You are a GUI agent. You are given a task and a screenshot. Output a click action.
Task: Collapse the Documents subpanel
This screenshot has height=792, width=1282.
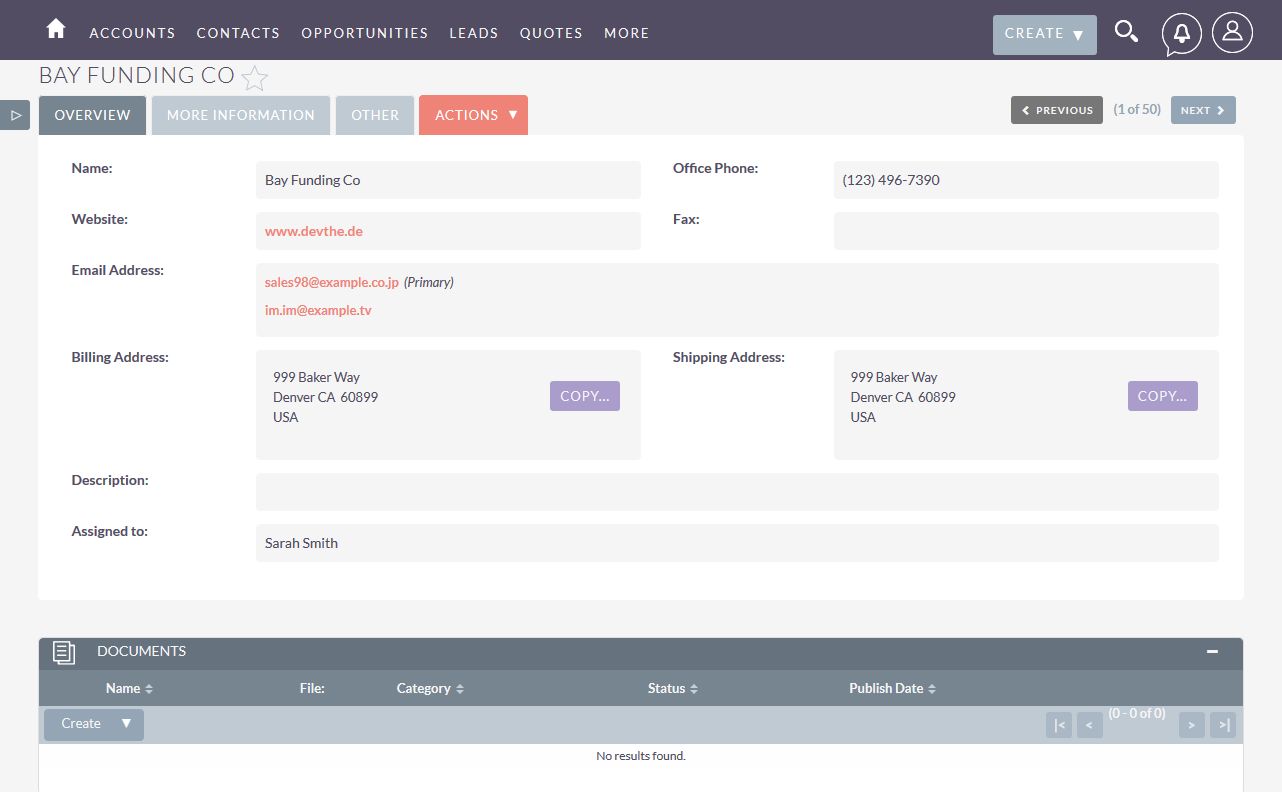(1212, 652)
